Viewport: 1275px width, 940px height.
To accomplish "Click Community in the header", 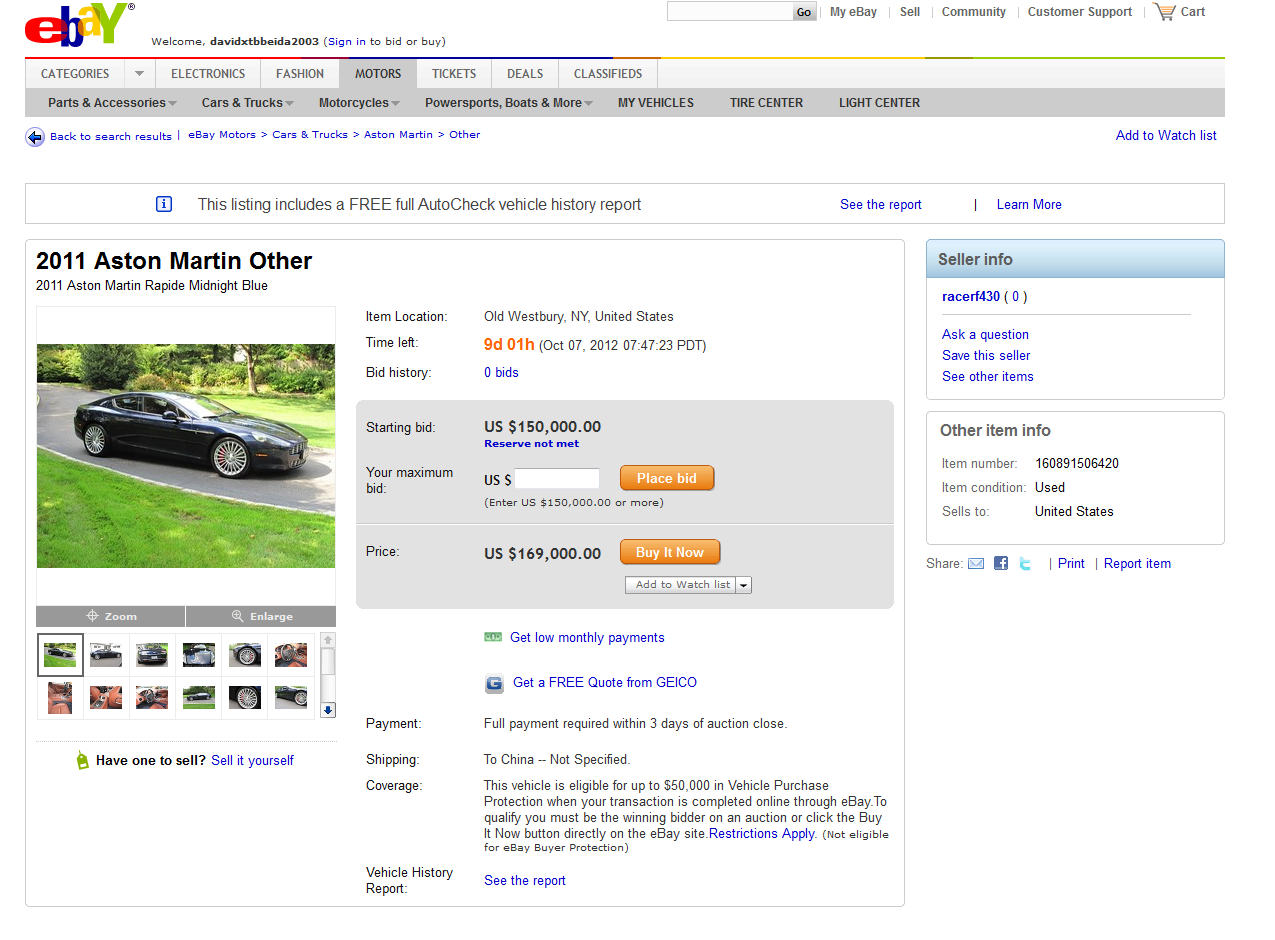I will click(x=974, y=12).
